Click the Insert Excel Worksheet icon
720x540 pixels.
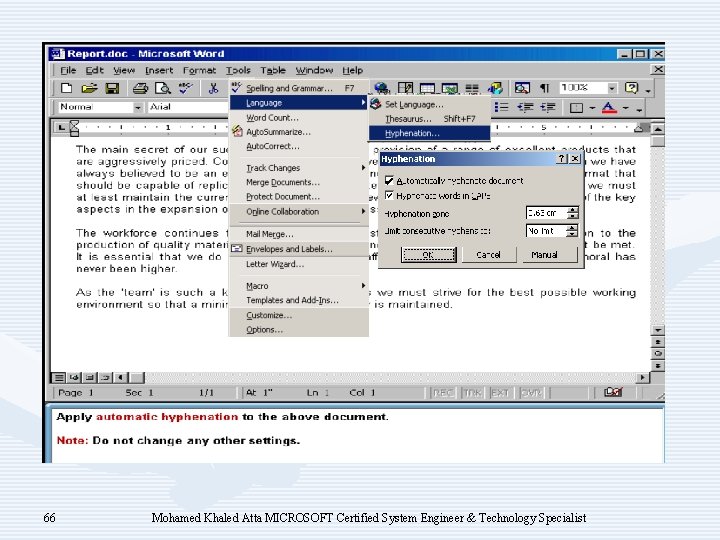(450, 88)
